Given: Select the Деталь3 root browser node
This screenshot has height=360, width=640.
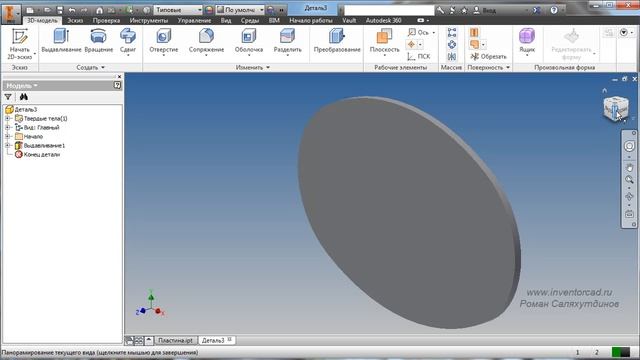Looking at the screenshot, I should pyautogui.click(x=22, y=109).
